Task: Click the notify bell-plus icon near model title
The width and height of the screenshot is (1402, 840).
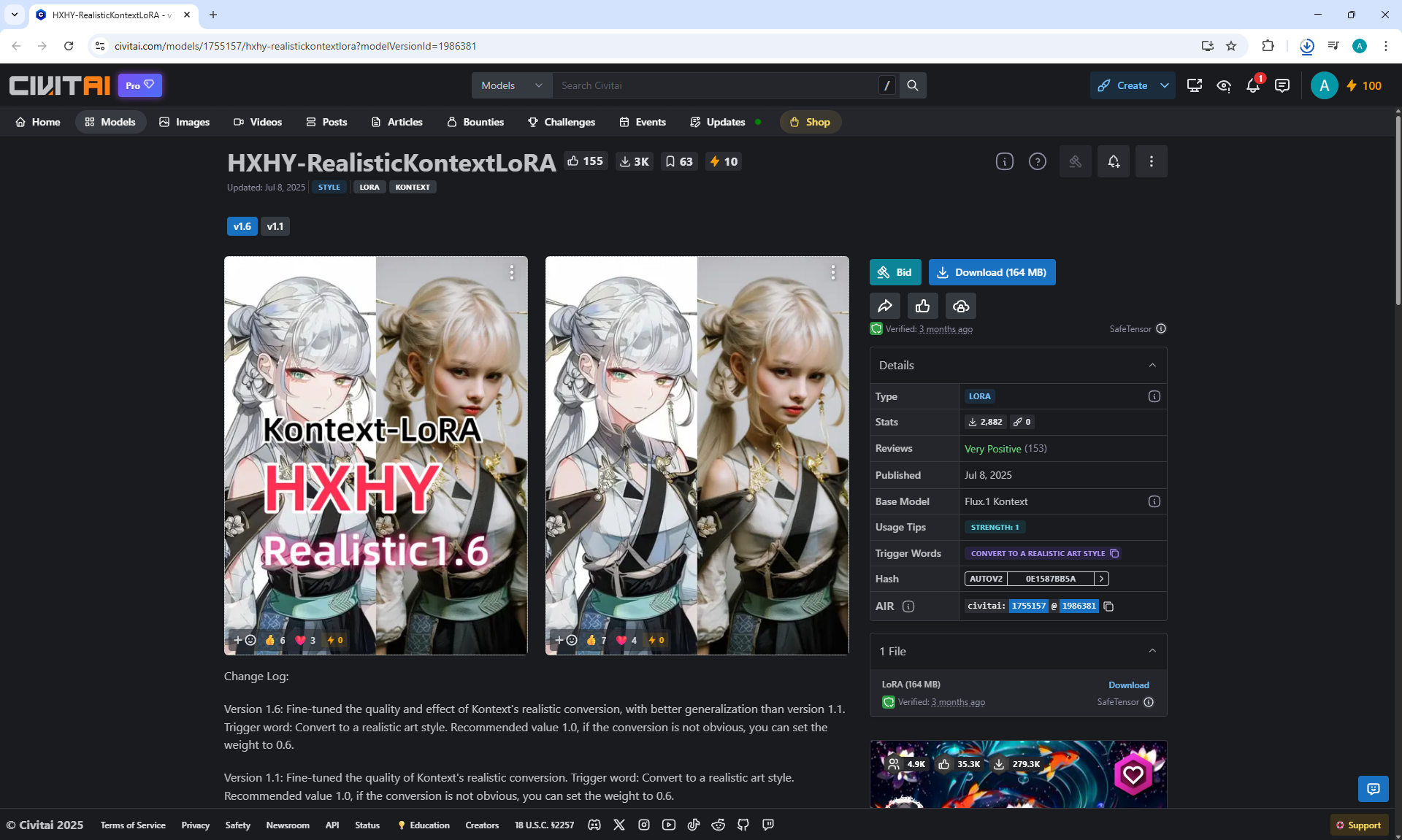Action: coord(1113,161)
